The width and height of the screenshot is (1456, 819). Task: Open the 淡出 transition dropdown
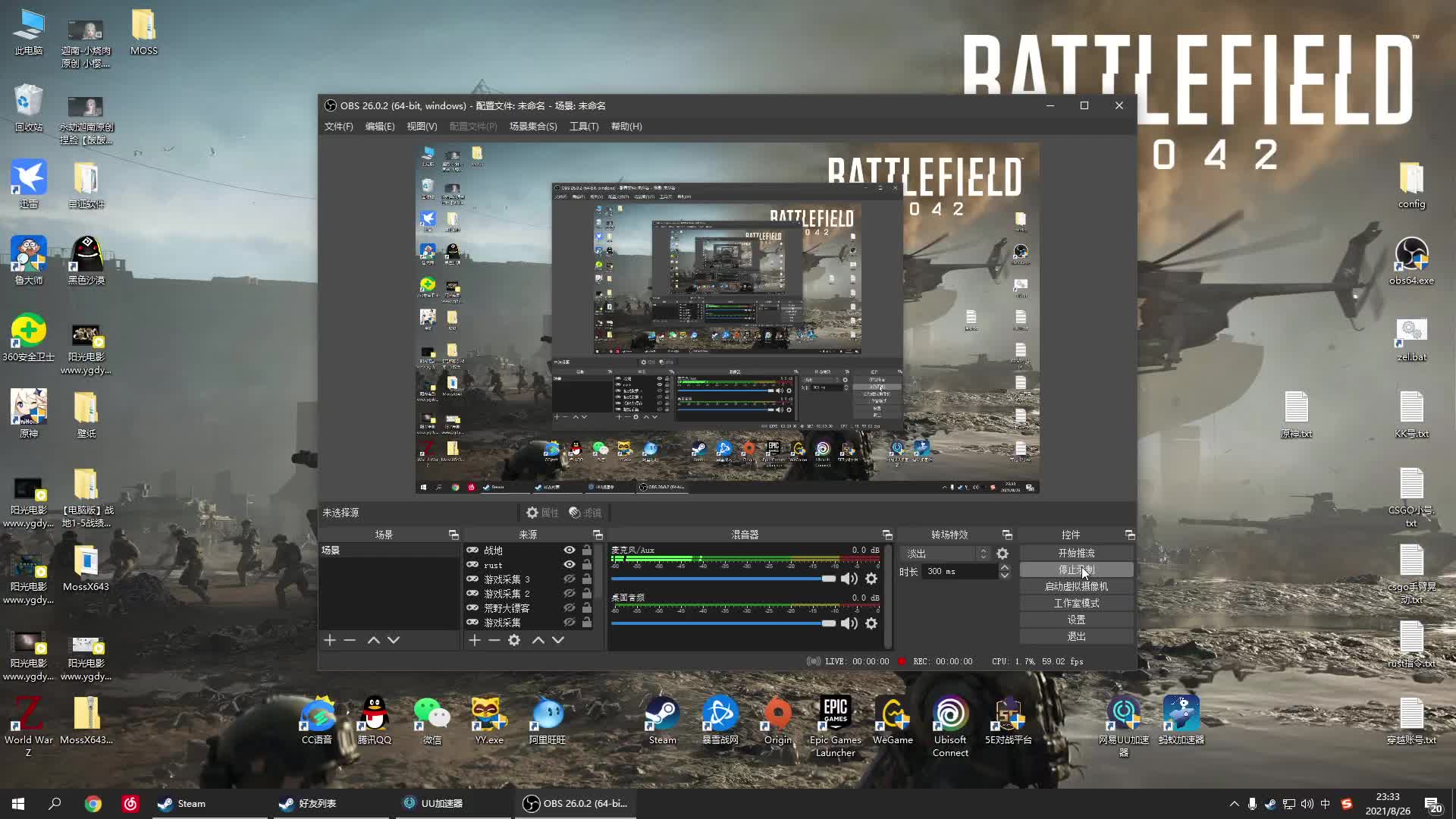coord(945,554)
